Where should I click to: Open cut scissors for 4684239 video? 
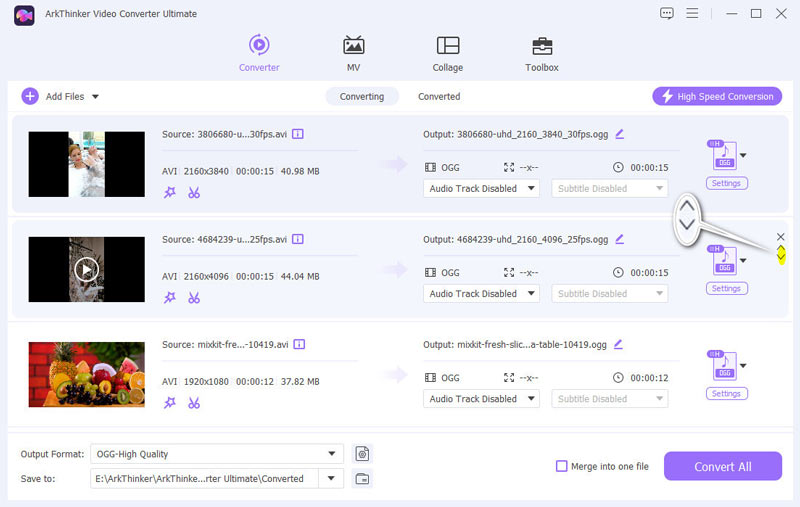click(x=194, y=297)
